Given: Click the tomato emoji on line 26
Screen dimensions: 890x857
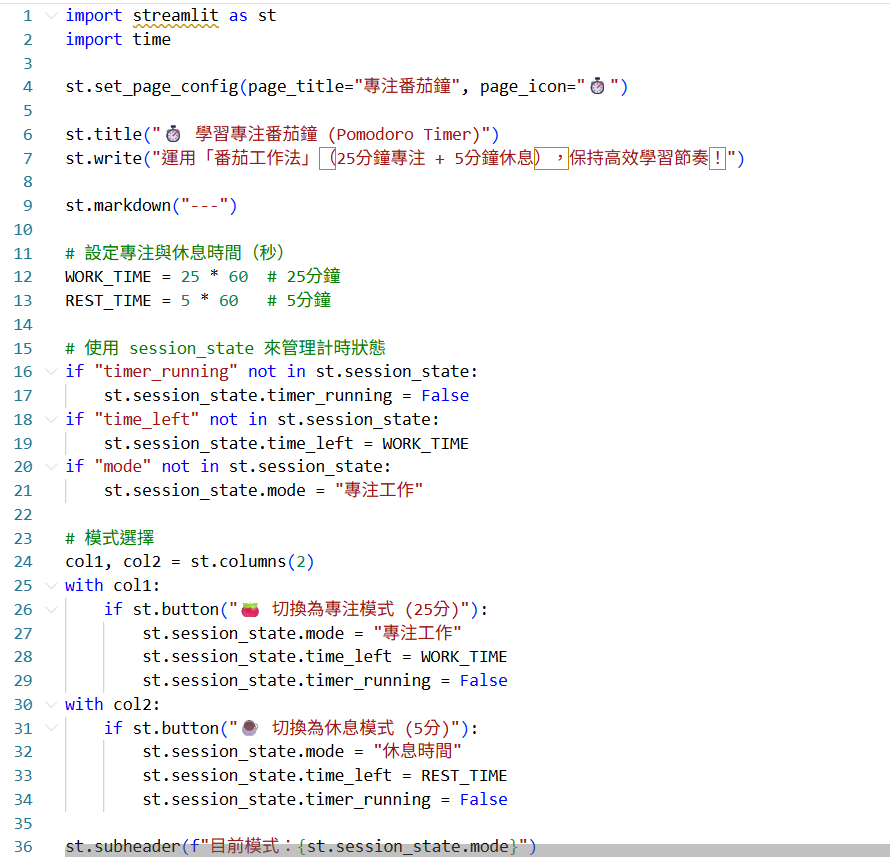Looking at the screenshot, I should [250, 610].
